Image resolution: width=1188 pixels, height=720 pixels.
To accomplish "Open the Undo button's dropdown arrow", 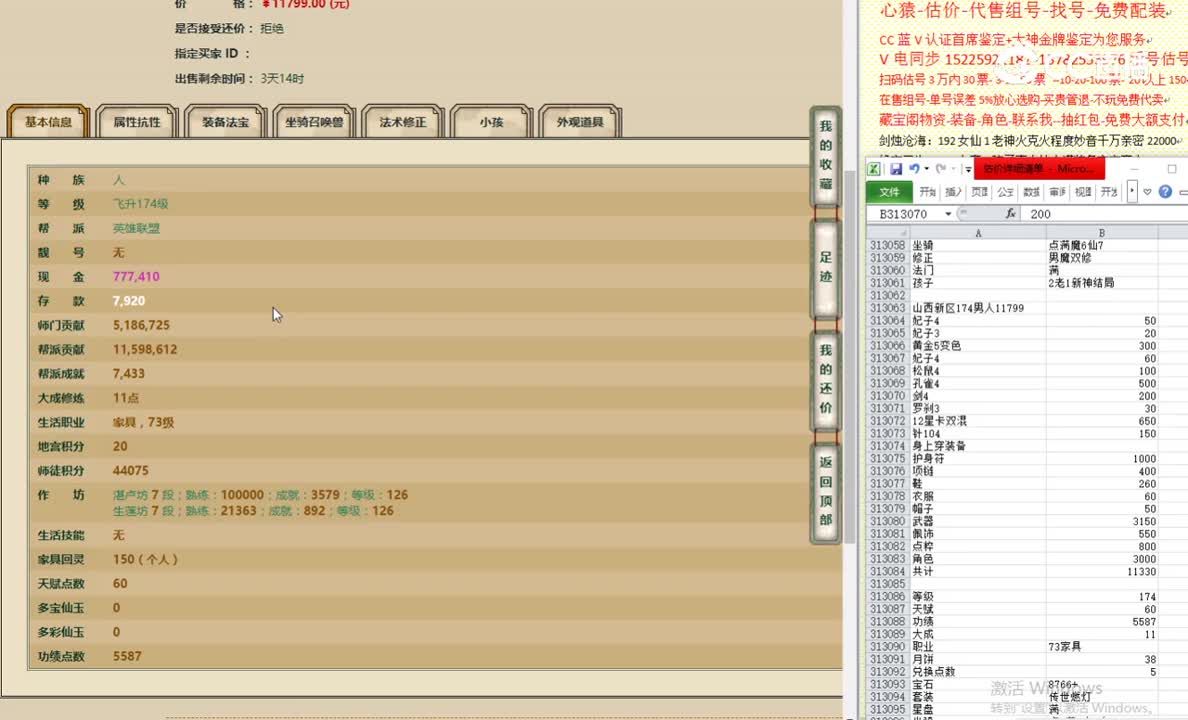I will tap(925, 169).
